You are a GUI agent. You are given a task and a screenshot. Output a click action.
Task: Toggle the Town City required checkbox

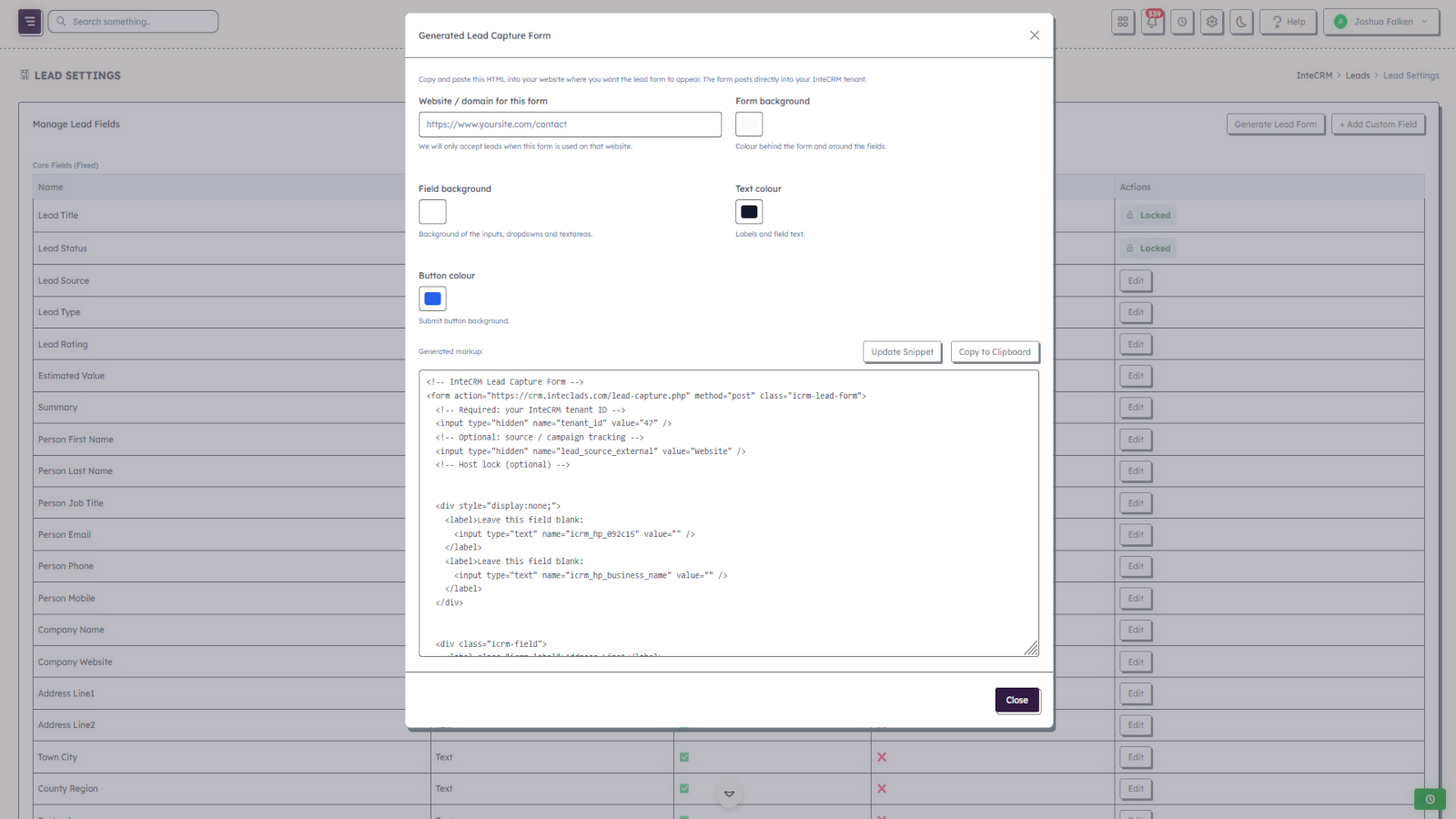pyautogui.click(x=683, y=756)
